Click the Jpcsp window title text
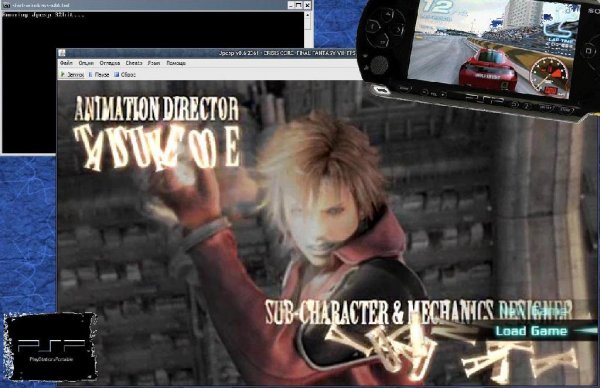Image resolution: width=600 pixels, height=388 pixels. [287, 53]
